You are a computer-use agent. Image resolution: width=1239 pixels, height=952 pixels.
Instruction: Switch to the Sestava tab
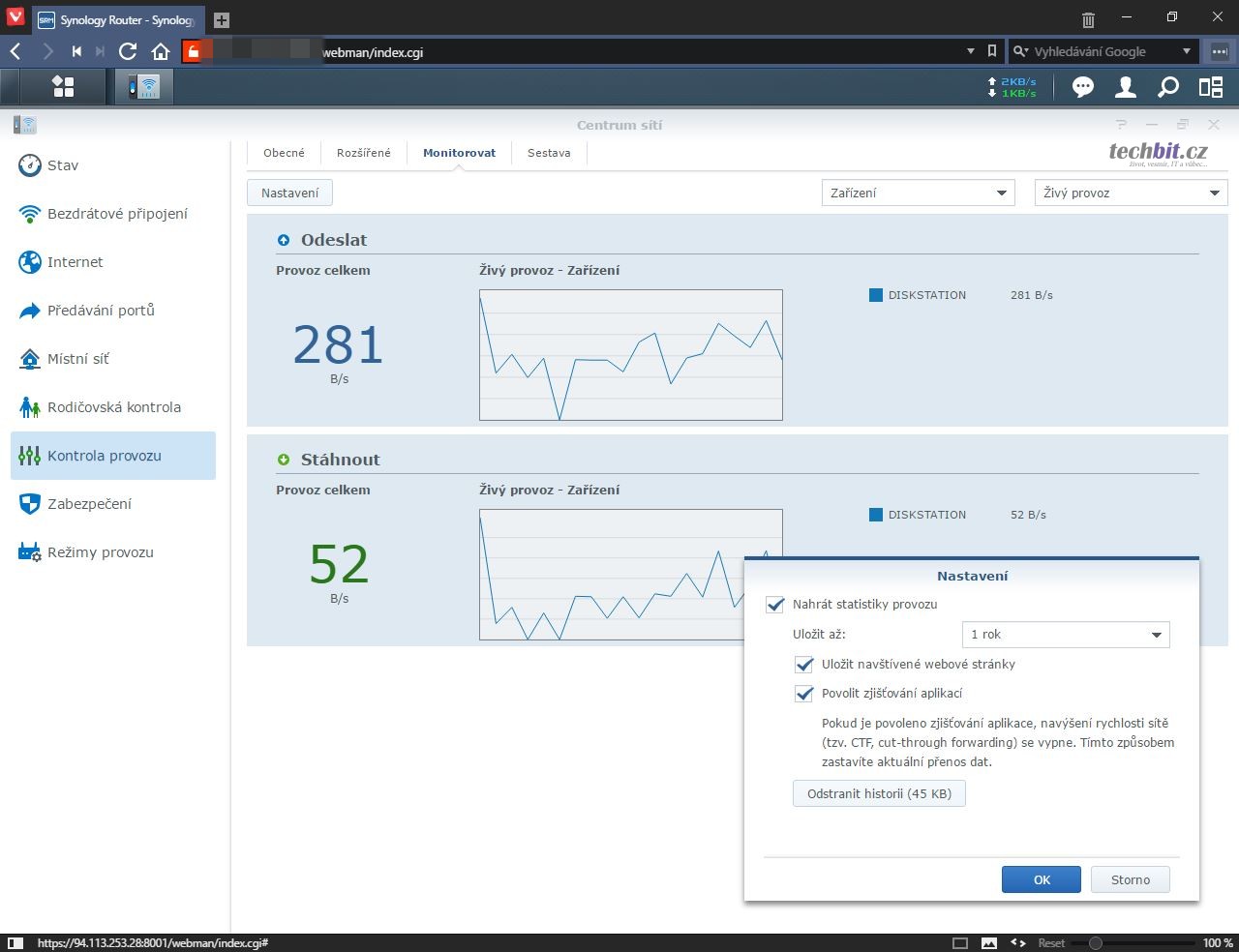pyautogui.click(x=549, y=153)
